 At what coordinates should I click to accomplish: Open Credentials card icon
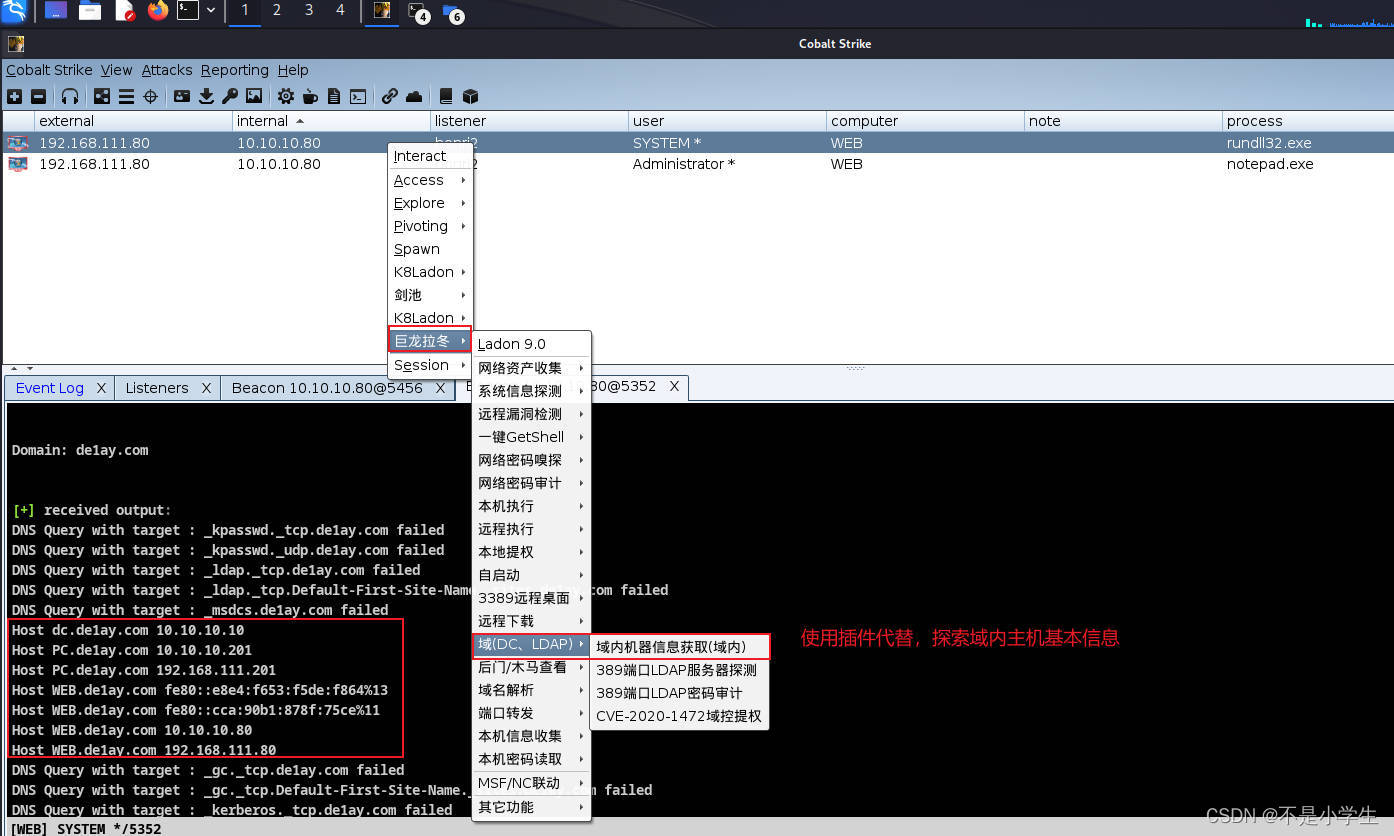[x=182, y=96]
